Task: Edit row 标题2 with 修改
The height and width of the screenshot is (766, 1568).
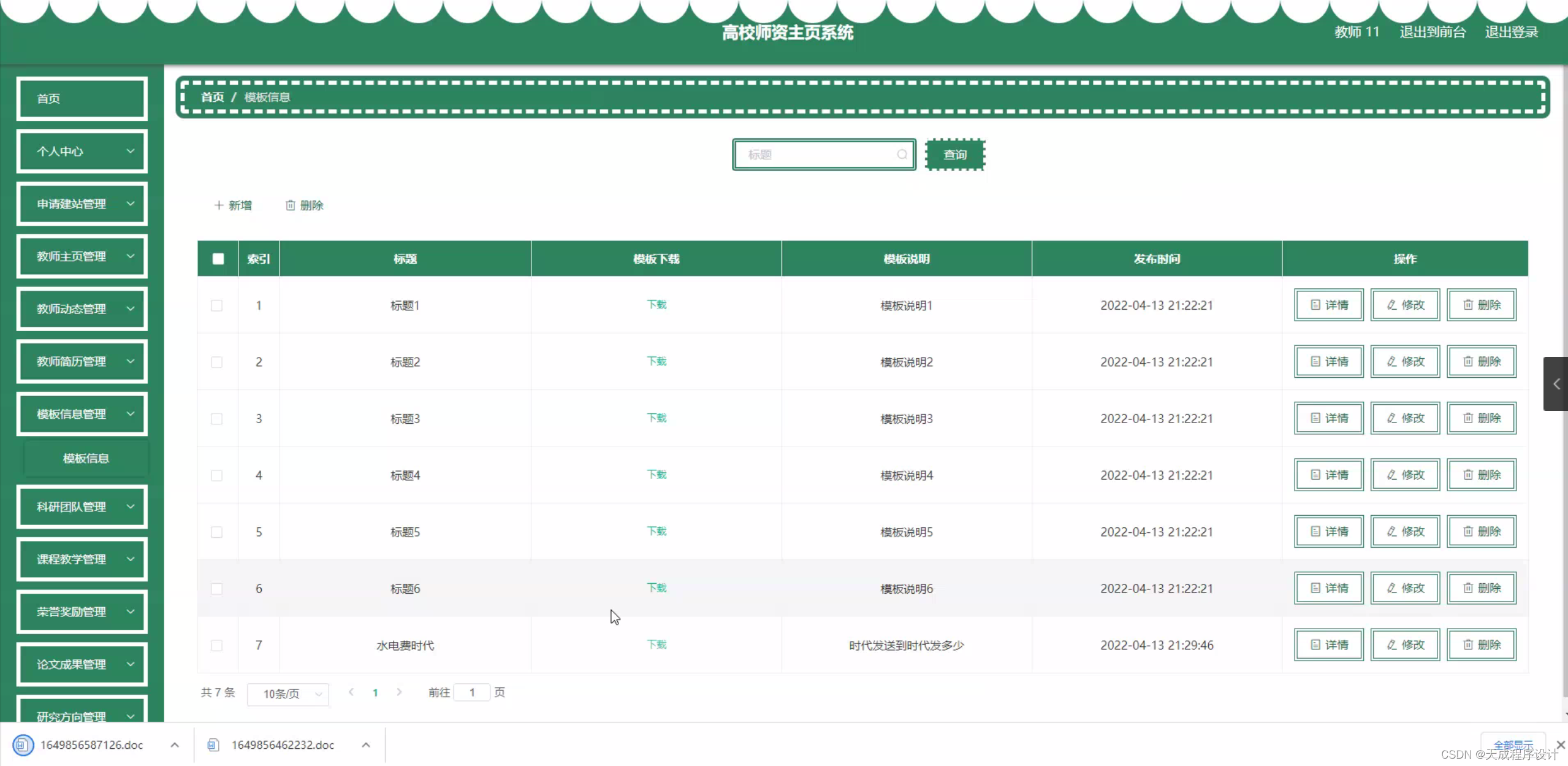Action: [x=1405, y=361]
